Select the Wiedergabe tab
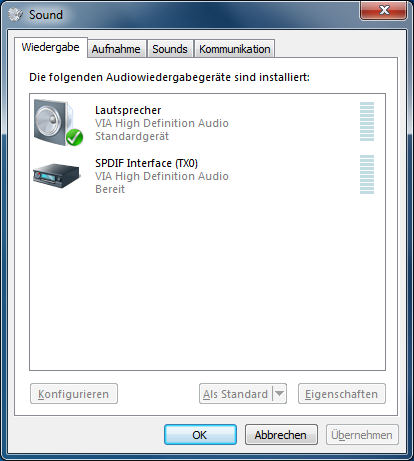The image size is (414, 461). (x=51, y=47)
